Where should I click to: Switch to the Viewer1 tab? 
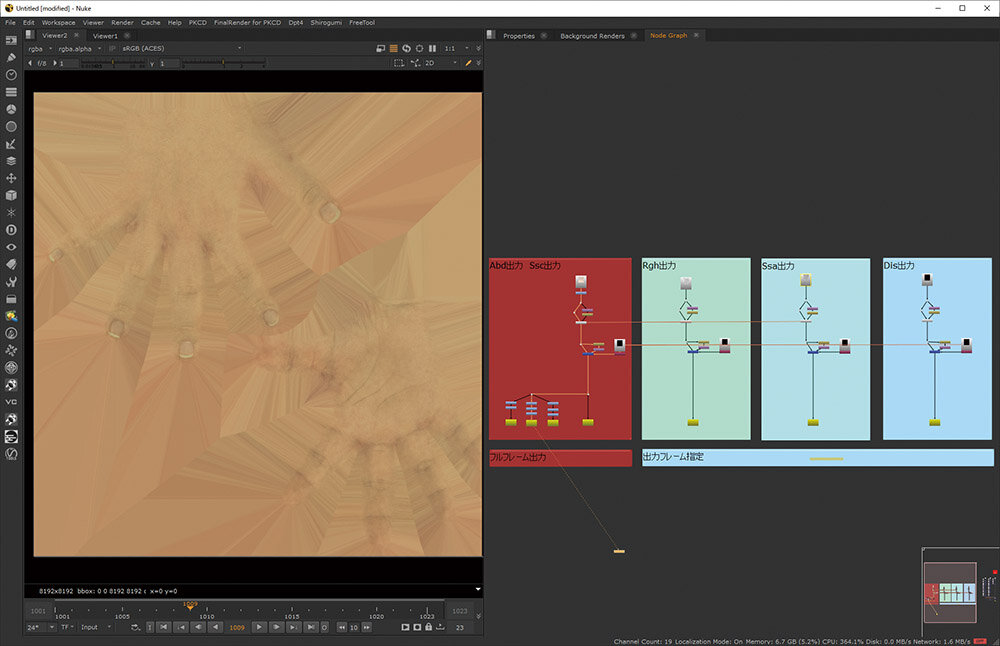(x=105, y=36)
